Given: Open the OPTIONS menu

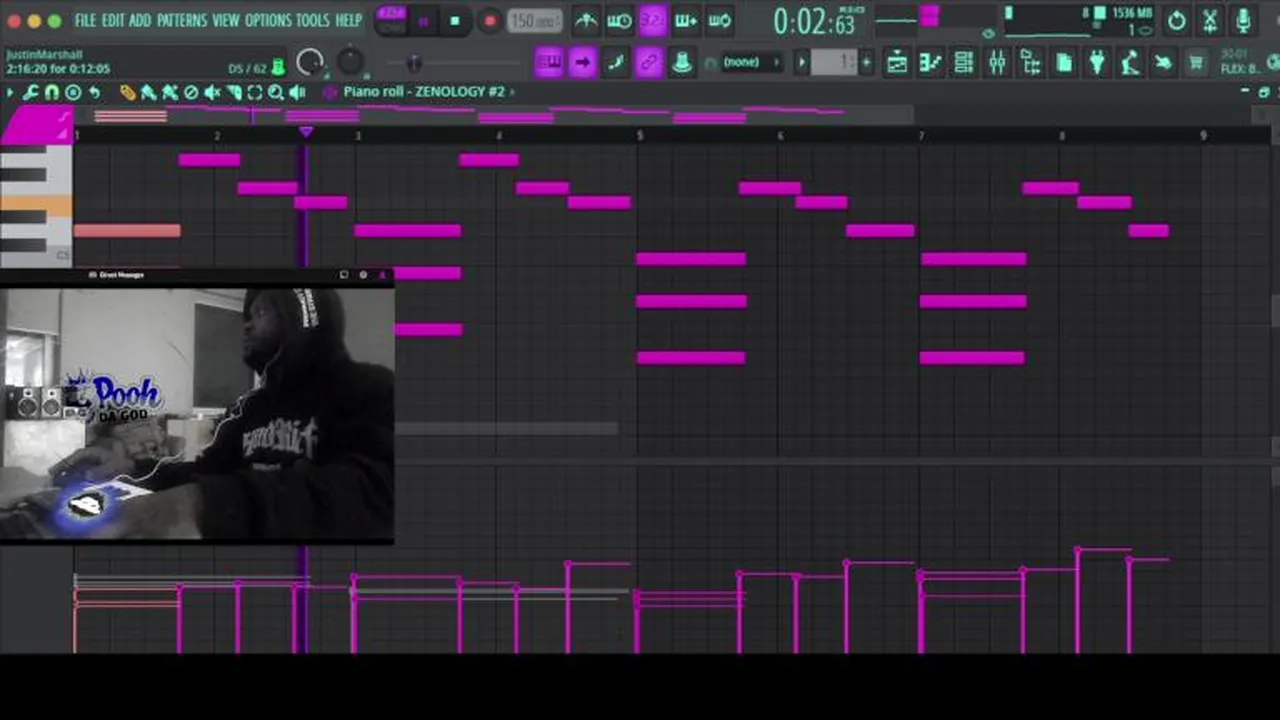Looking at the screenshot, I should pos(268,20).
